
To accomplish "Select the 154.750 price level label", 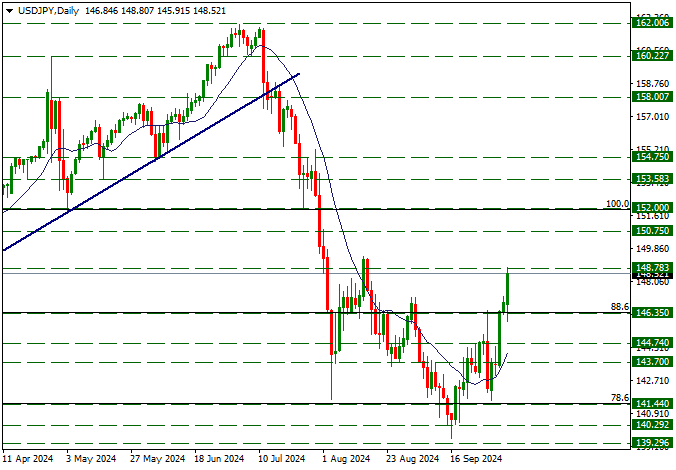I will (652, 157).
